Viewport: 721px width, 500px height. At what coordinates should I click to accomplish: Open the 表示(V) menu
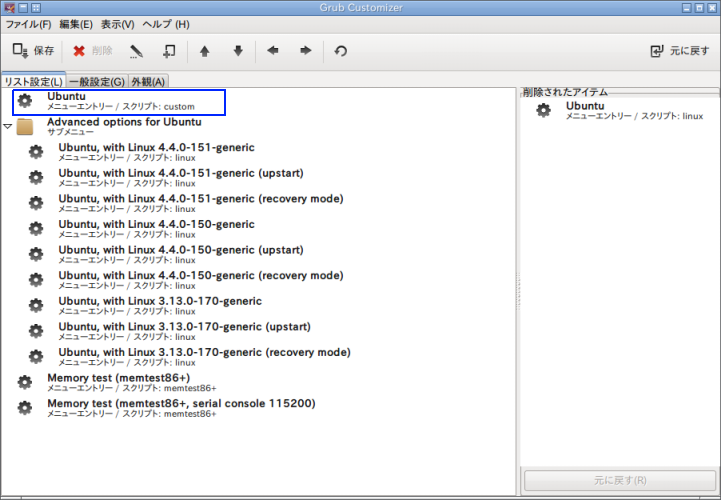point(118,24)
